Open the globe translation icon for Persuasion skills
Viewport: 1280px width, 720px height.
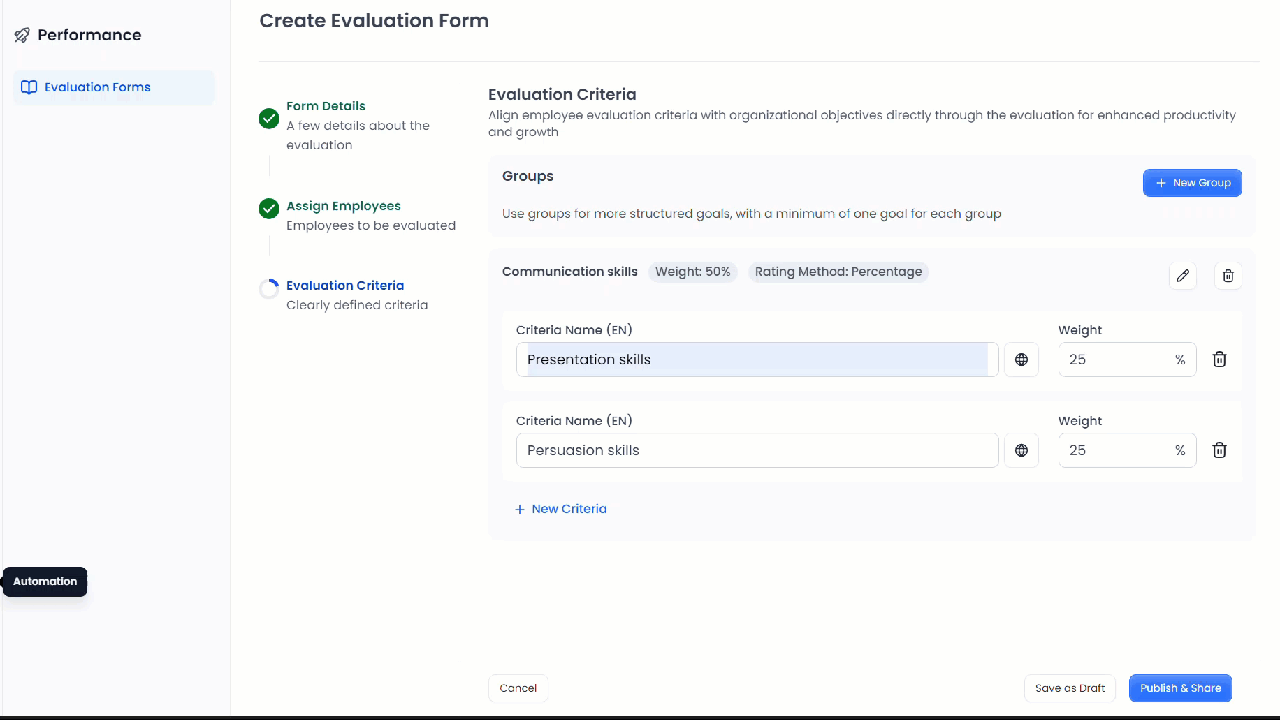click(x=1021, y=450)
